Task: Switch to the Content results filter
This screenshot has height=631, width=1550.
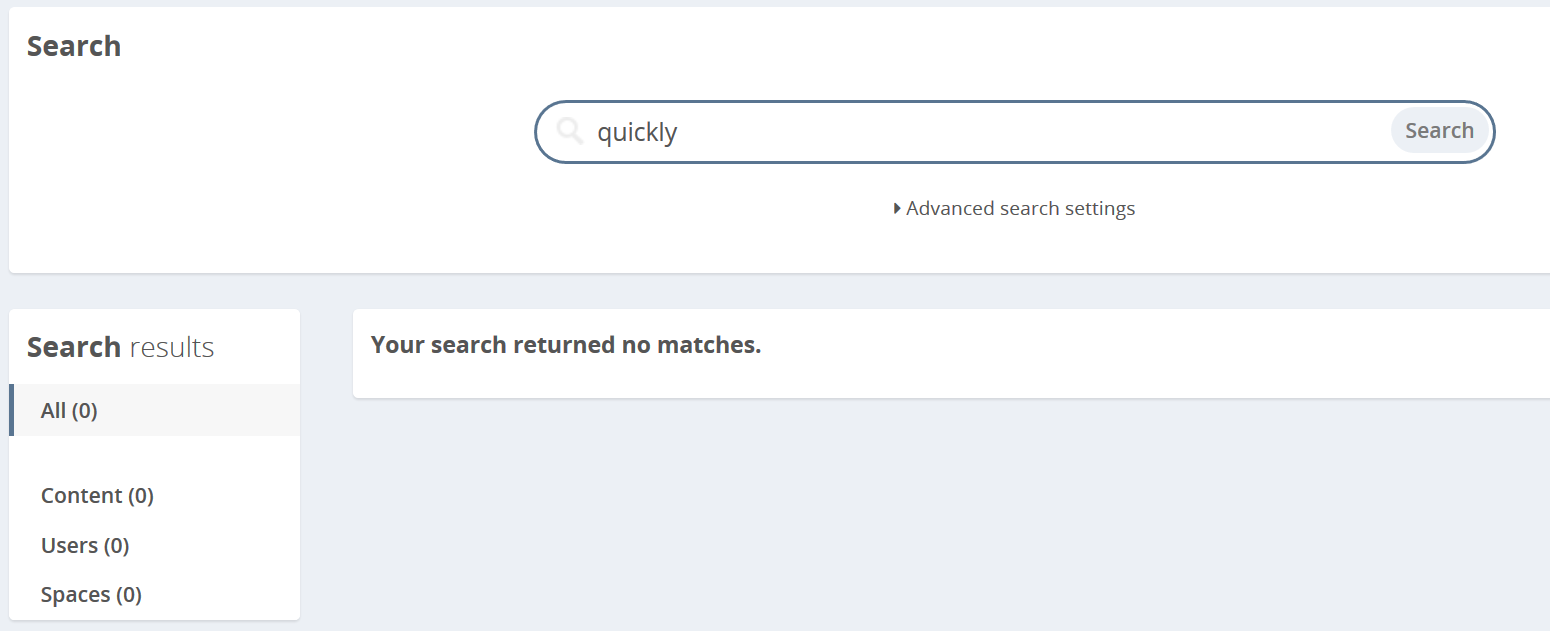Action: pyautogui.click(x=96, y=495)
